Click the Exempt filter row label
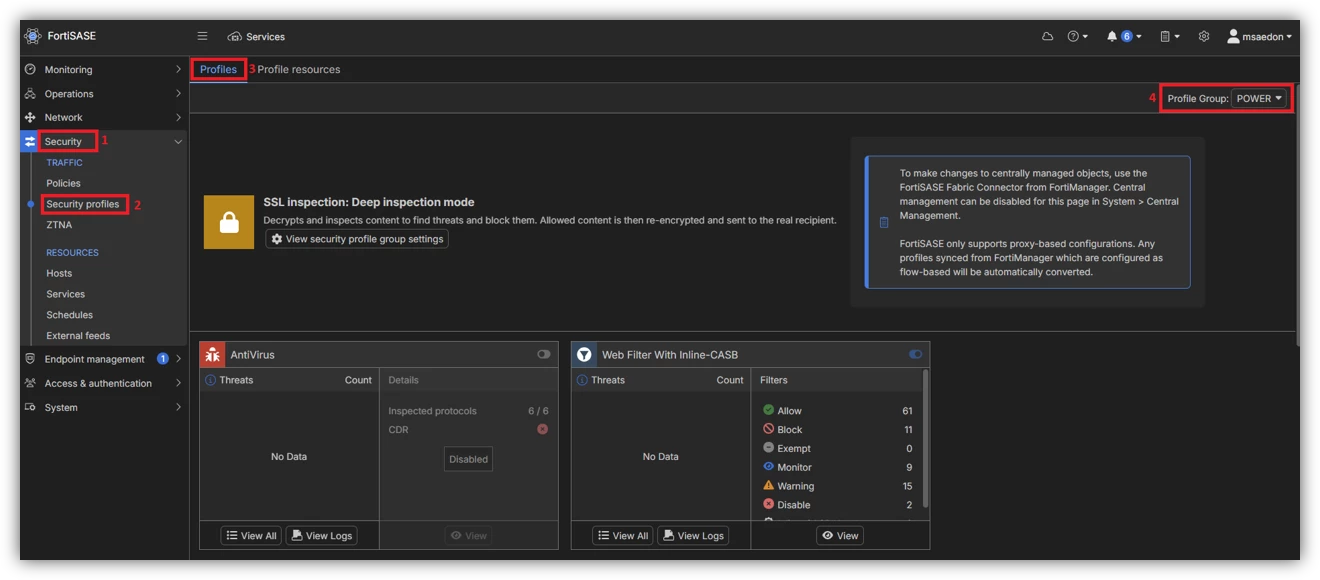 pyautogui.click(x=794, y=448)
